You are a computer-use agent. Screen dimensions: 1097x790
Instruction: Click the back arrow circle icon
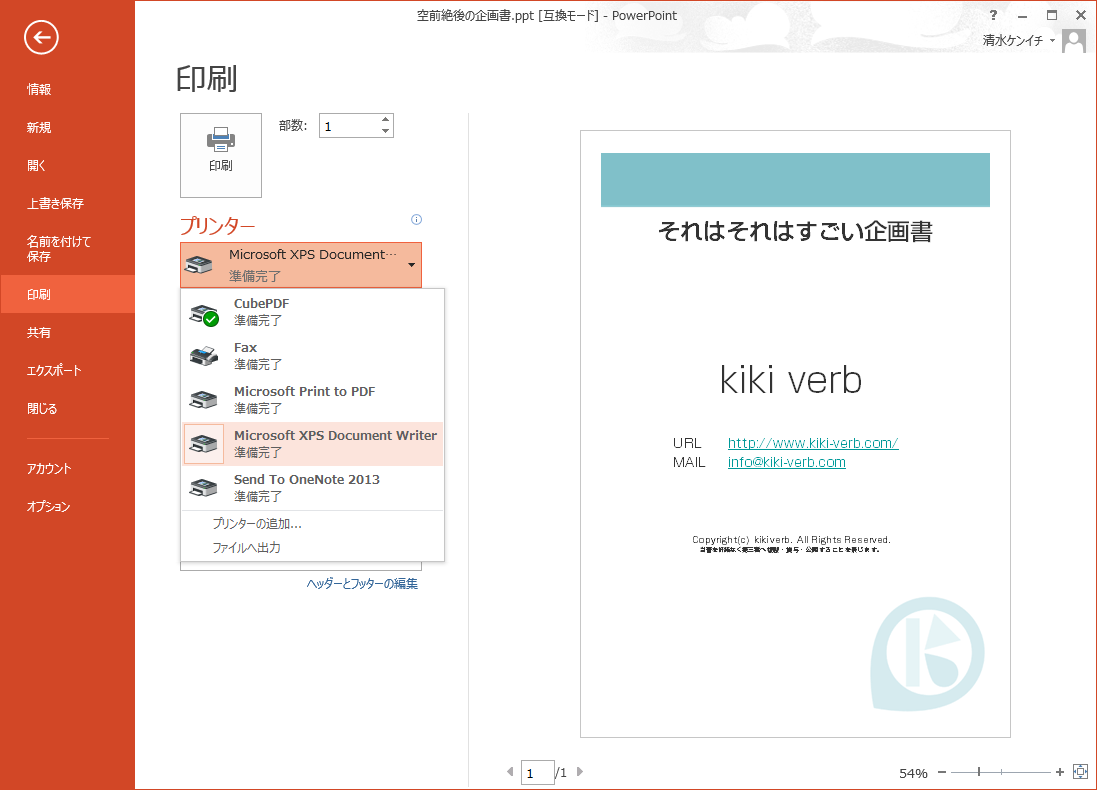pos(41,38)
